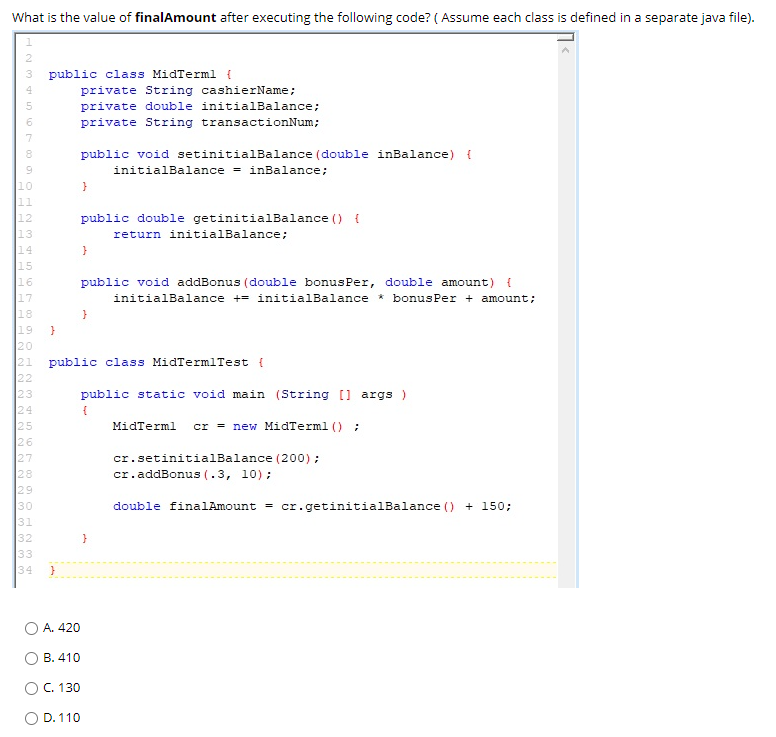
Task: Click line number 30 in the gutter
Action: point(25,506)
